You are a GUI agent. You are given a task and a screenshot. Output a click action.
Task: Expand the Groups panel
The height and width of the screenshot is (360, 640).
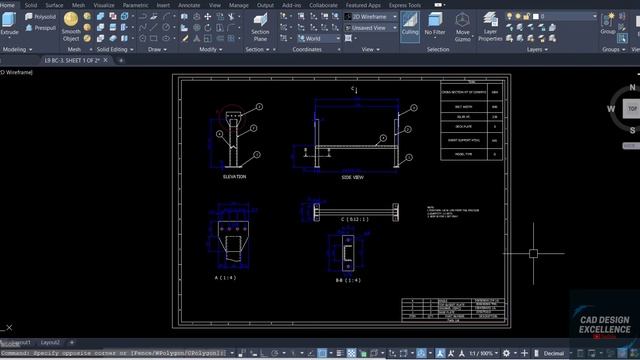613,49
